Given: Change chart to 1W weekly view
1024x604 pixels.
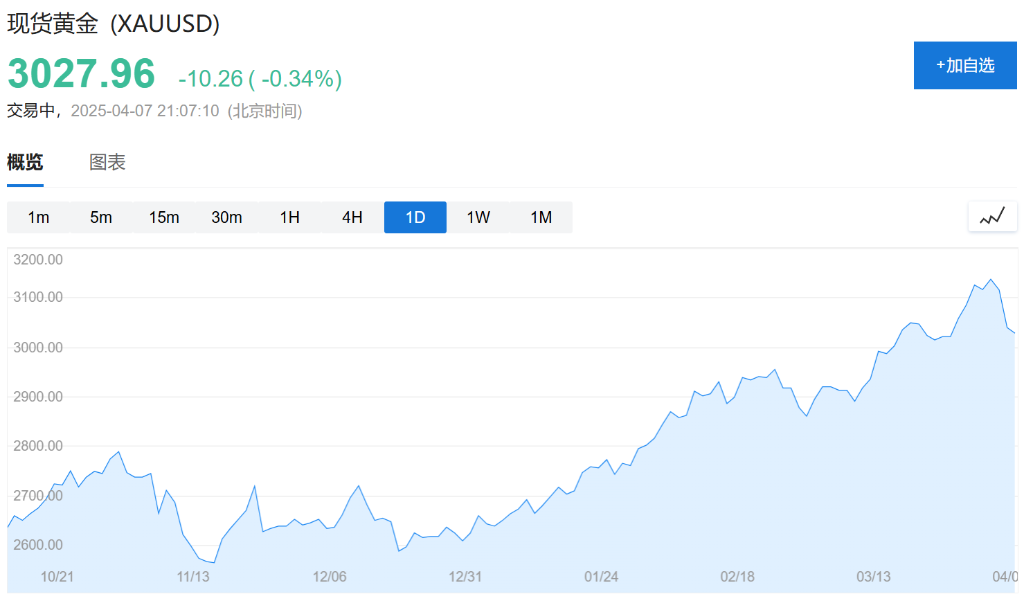Looking at the screenshot, I should [x=478, y=217].
